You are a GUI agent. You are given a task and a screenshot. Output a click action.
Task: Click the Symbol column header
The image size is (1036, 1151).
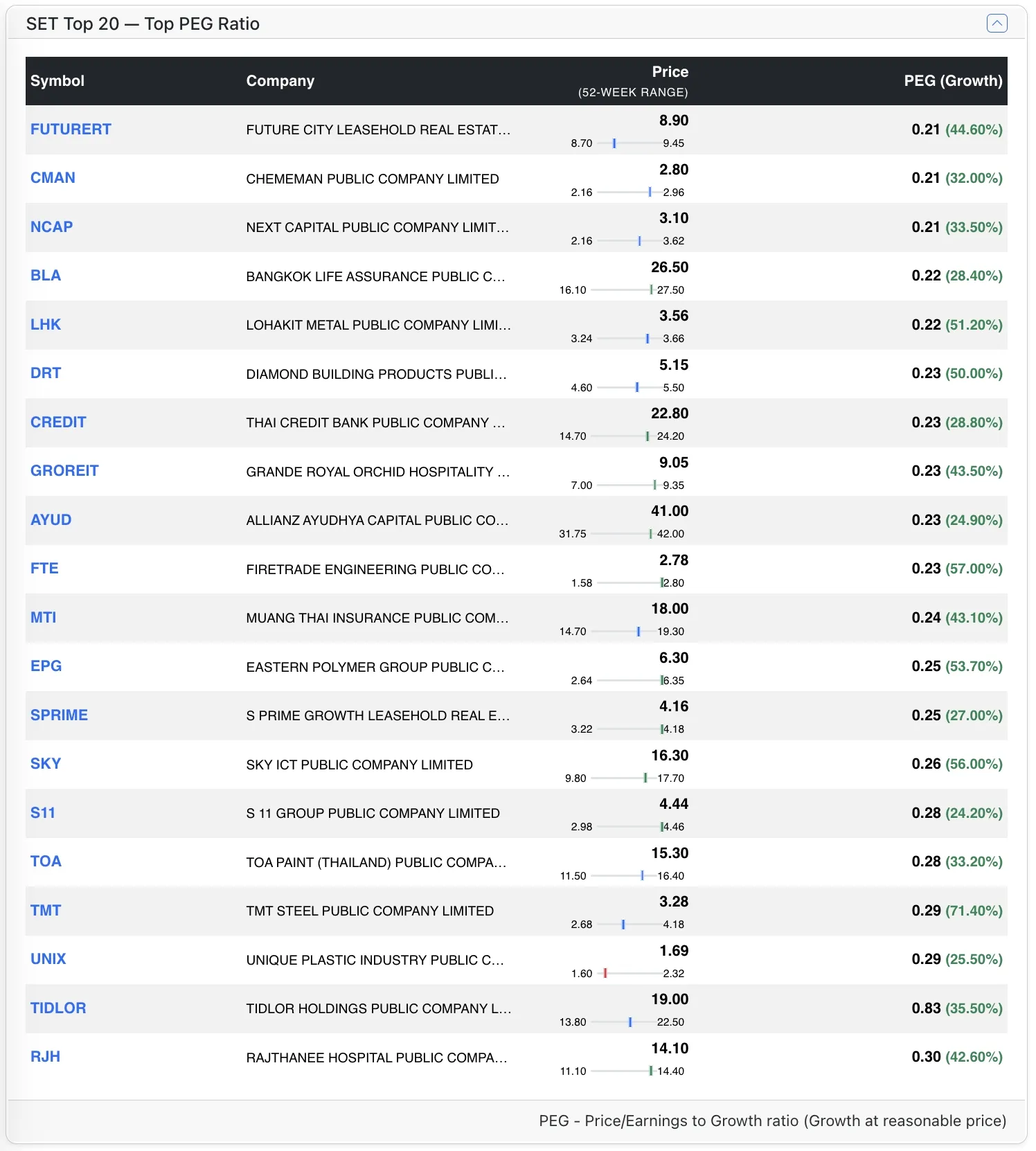pos(57,81)
